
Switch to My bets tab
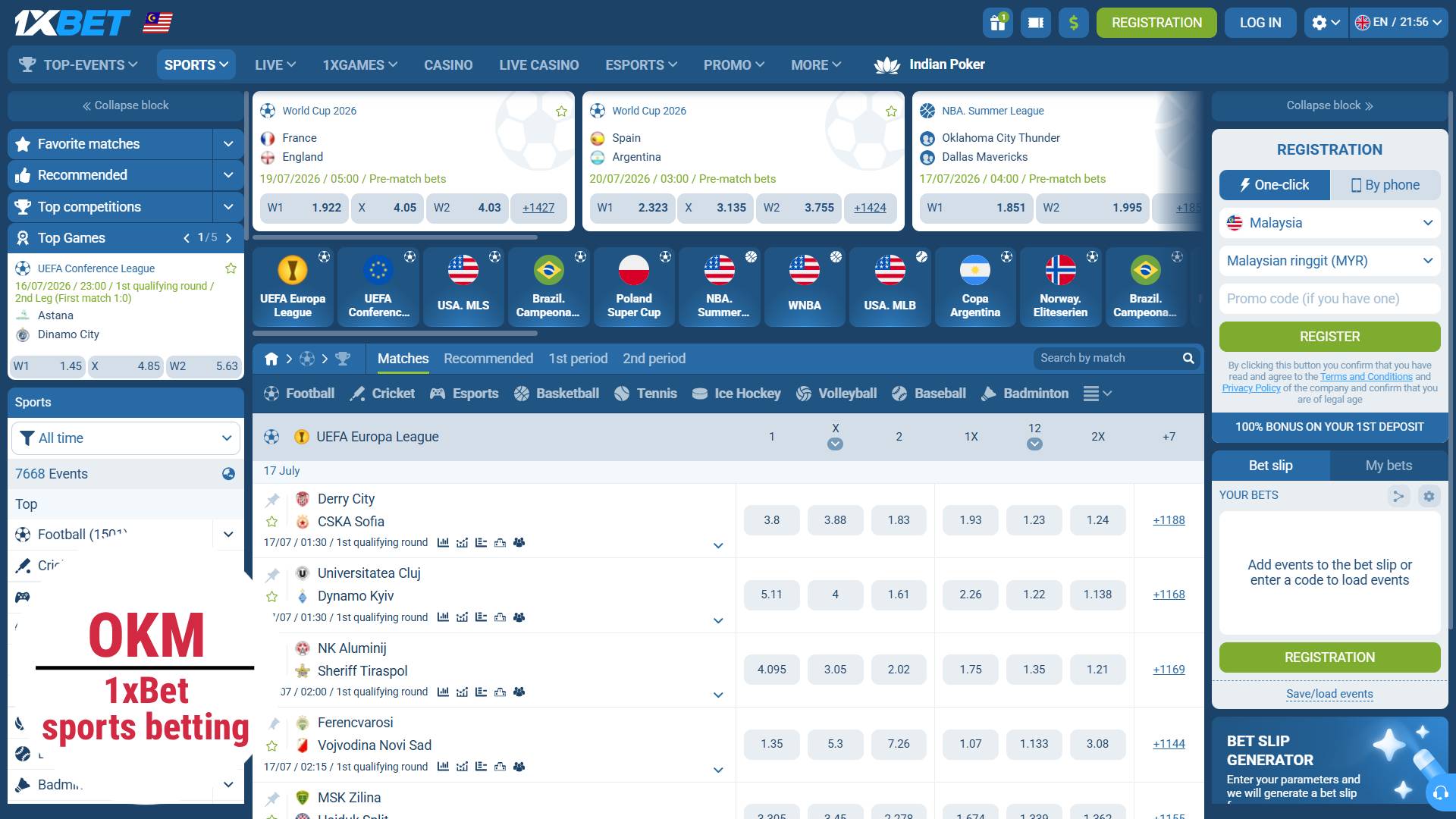click(x=1389, y=466)
